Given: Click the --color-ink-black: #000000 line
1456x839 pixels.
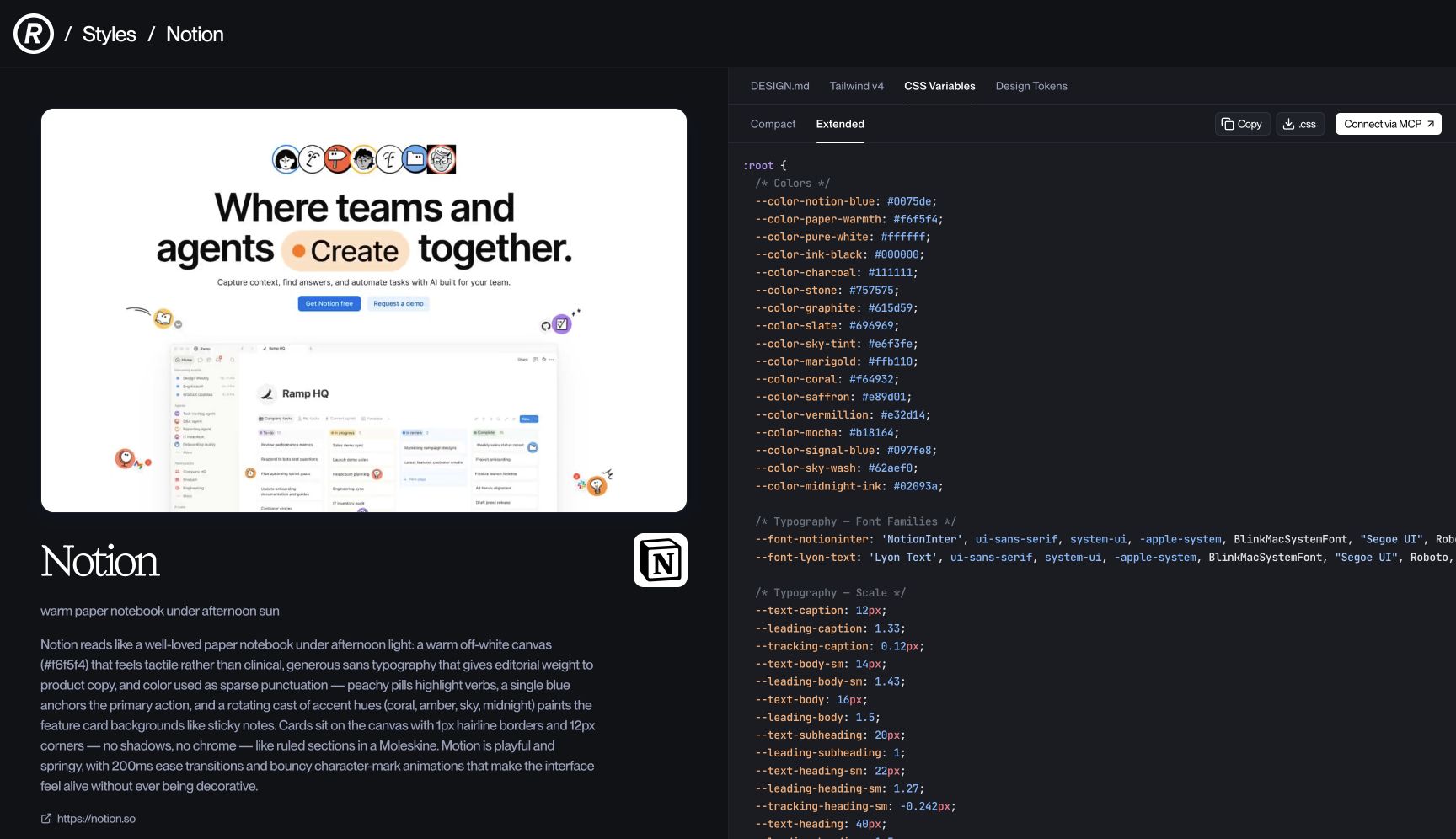Looking at the screenshot, I should tap(840, 254).
